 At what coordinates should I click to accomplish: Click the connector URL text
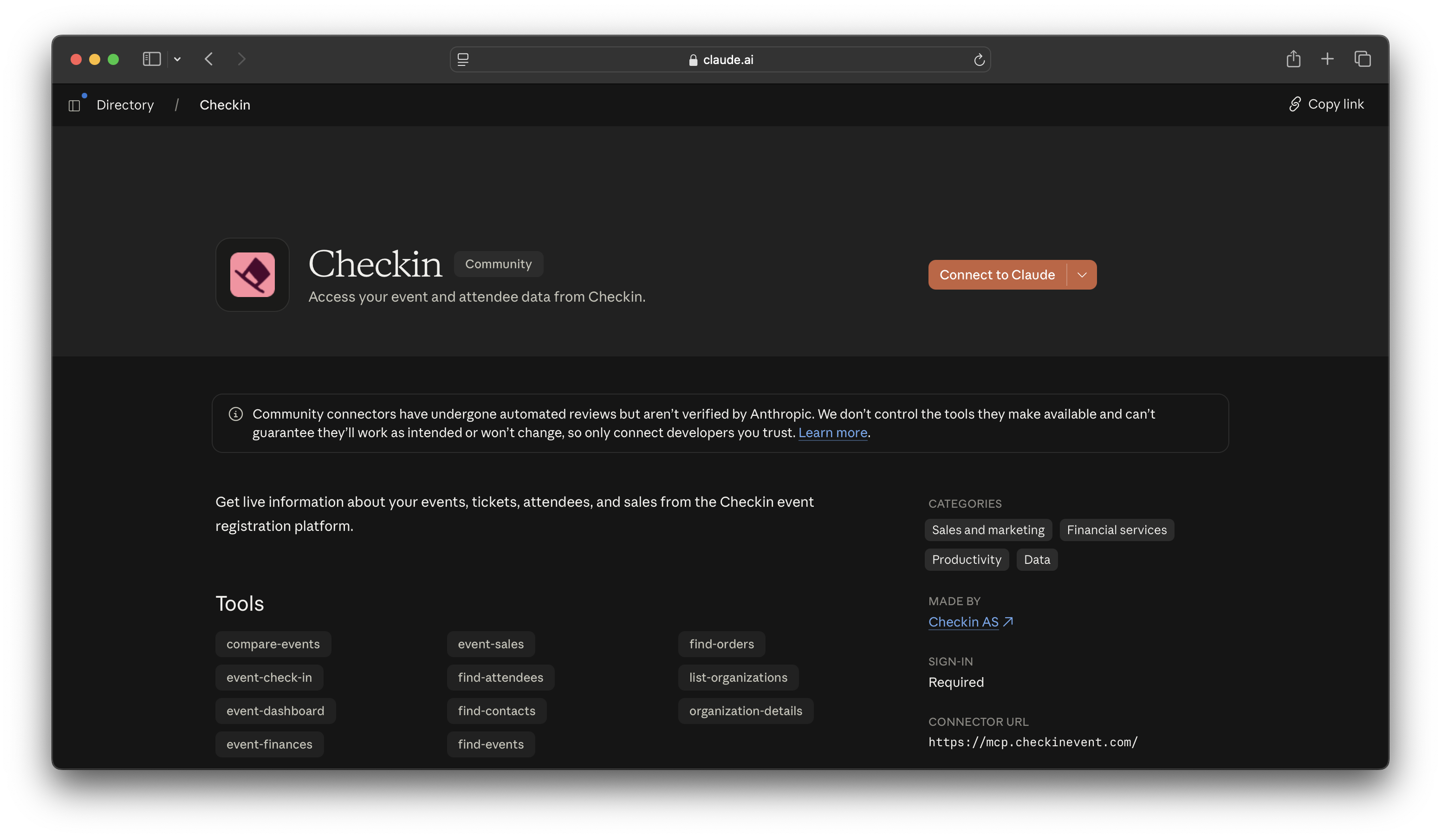pyautogui.click(x=1033, y=742)
